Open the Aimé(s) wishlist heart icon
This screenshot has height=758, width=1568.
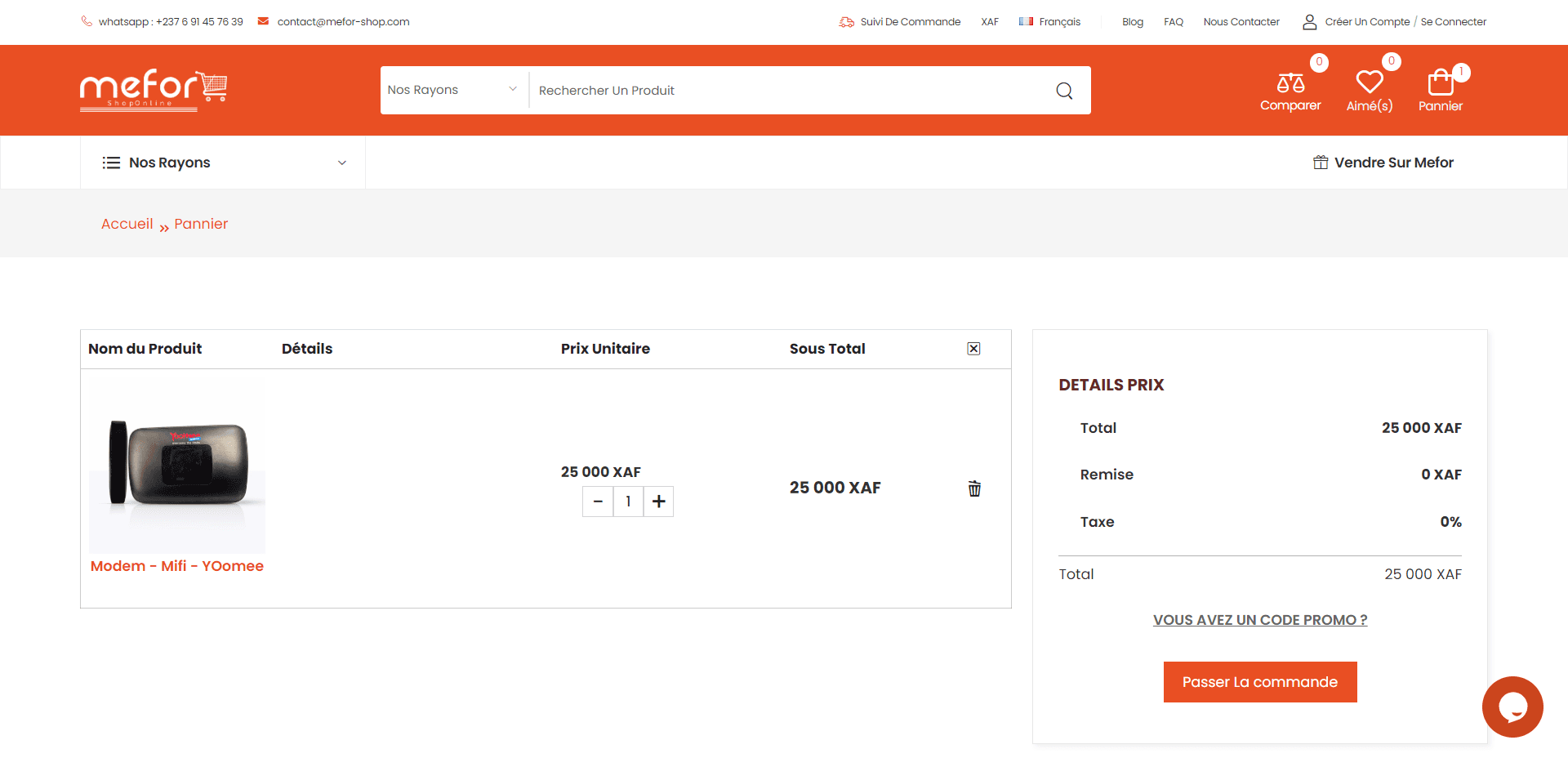1370,82
